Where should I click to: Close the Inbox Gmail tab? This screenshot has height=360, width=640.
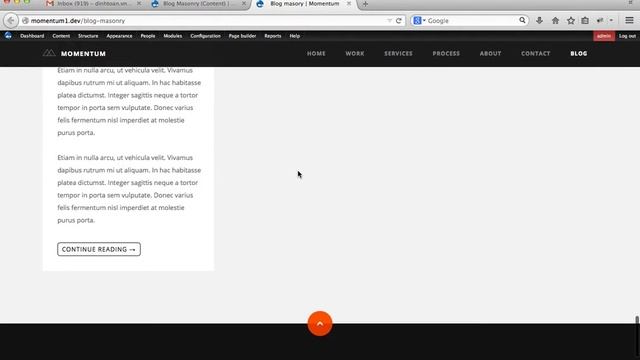[139, 3]
